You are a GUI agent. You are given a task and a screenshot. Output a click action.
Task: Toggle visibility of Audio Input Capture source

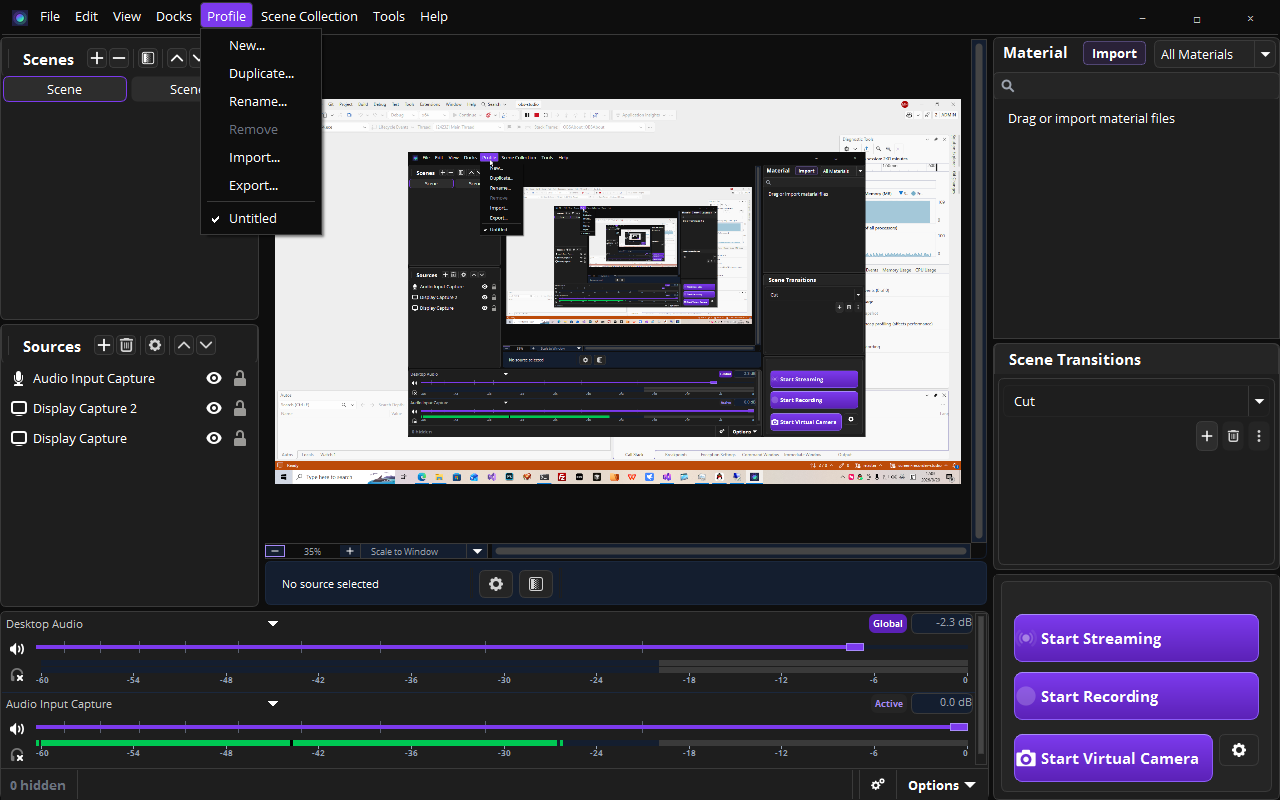click(x=213, y=378)
